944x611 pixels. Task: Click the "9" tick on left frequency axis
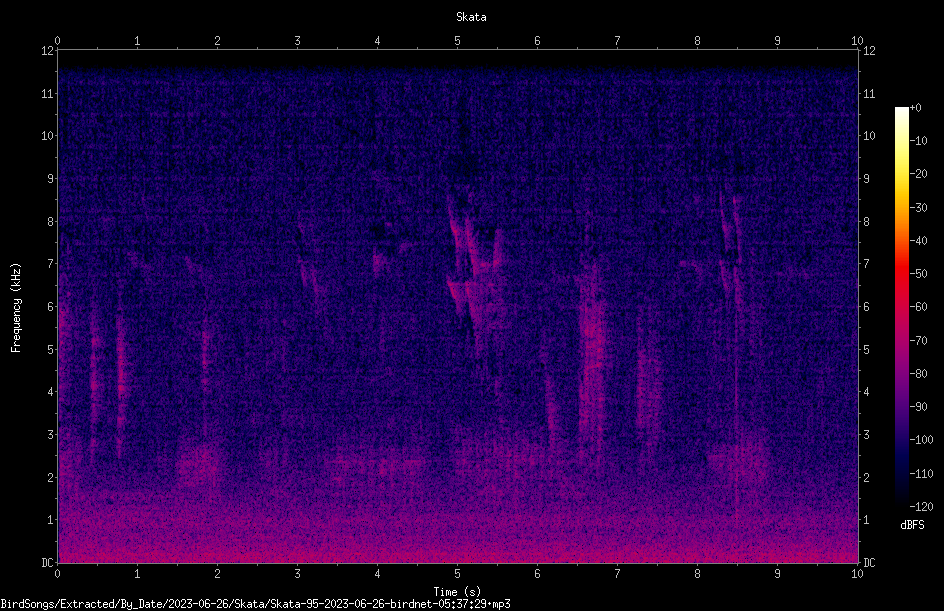51,179
